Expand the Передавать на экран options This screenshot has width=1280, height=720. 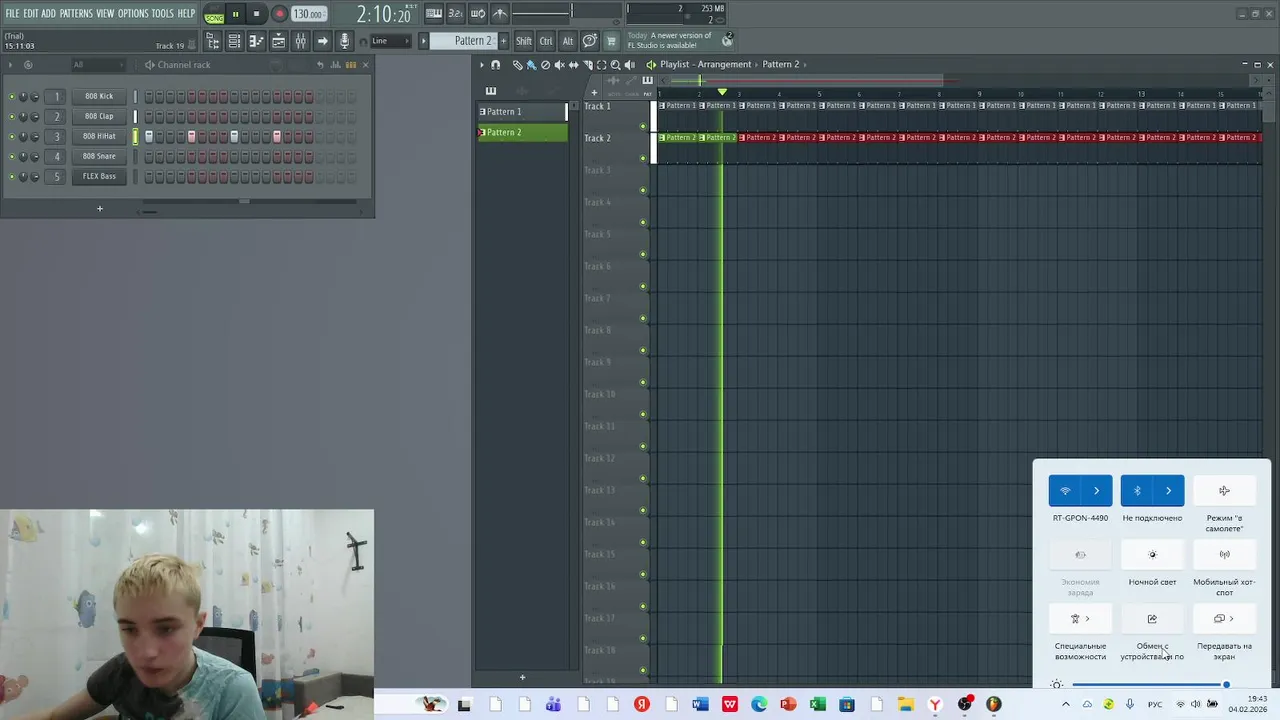1224,619
